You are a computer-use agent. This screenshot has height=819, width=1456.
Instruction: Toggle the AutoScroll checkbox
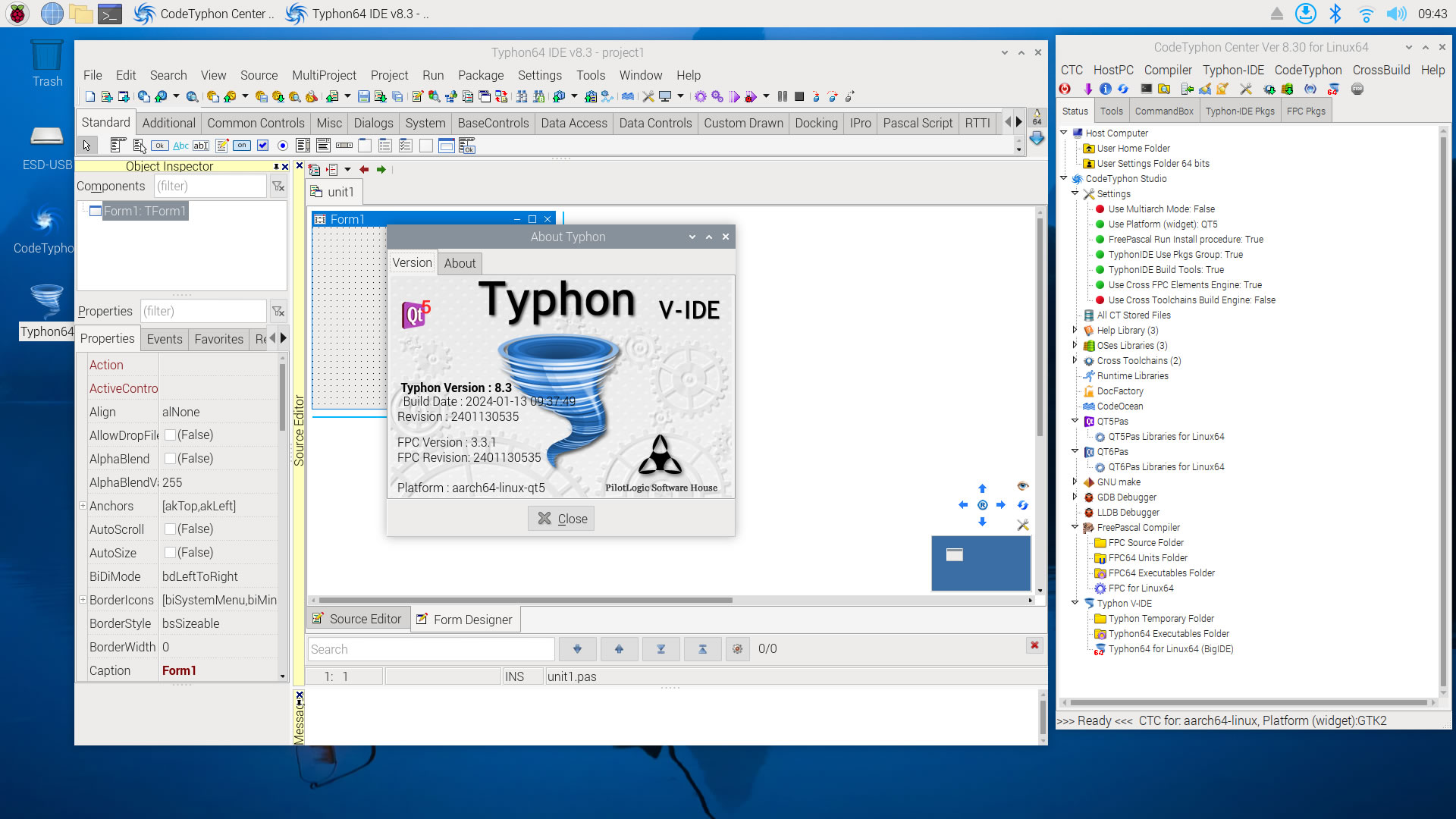[170, 529]
